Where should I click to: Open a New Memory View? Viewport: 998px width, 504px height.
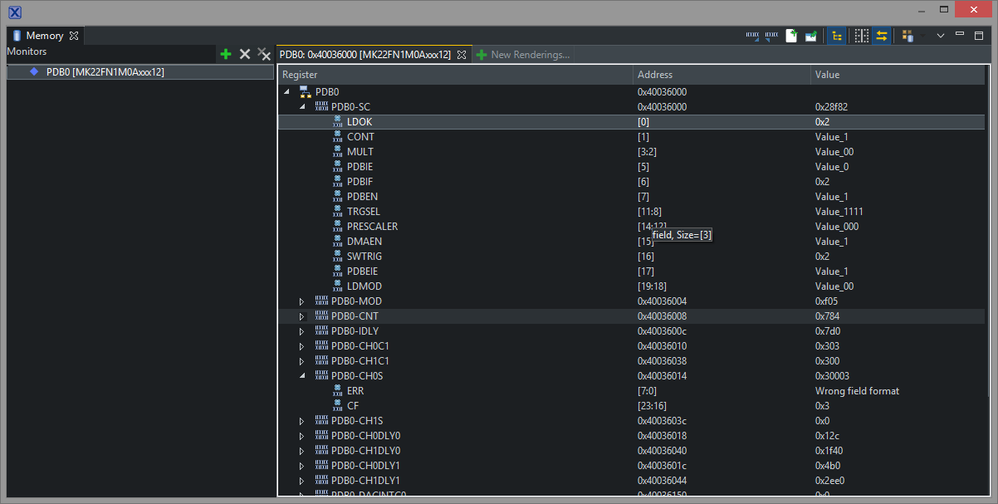pos(791,36)
